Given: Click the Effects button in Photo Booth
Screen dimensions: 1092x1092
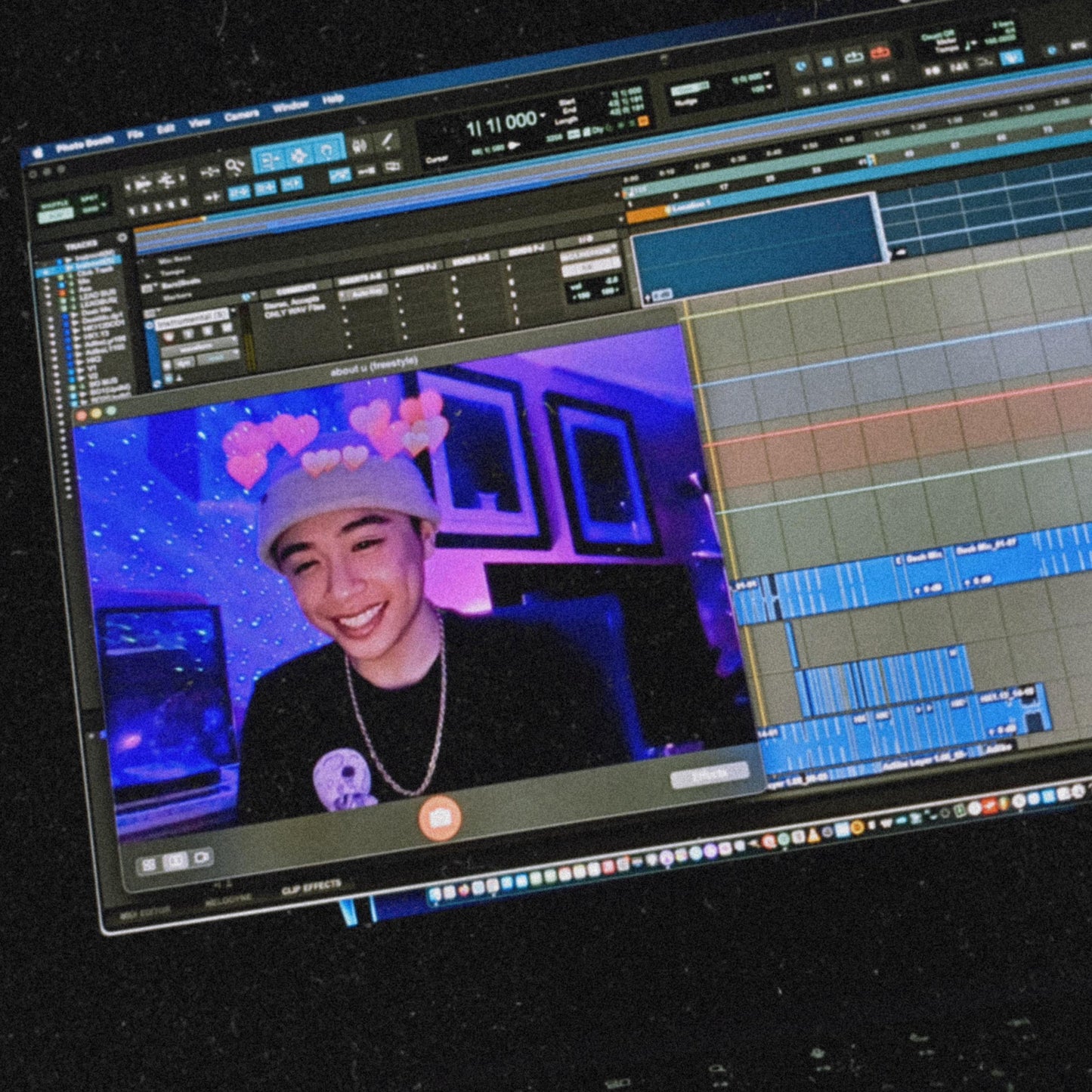Looking at the screenshot, I should (x=709, y=775).
